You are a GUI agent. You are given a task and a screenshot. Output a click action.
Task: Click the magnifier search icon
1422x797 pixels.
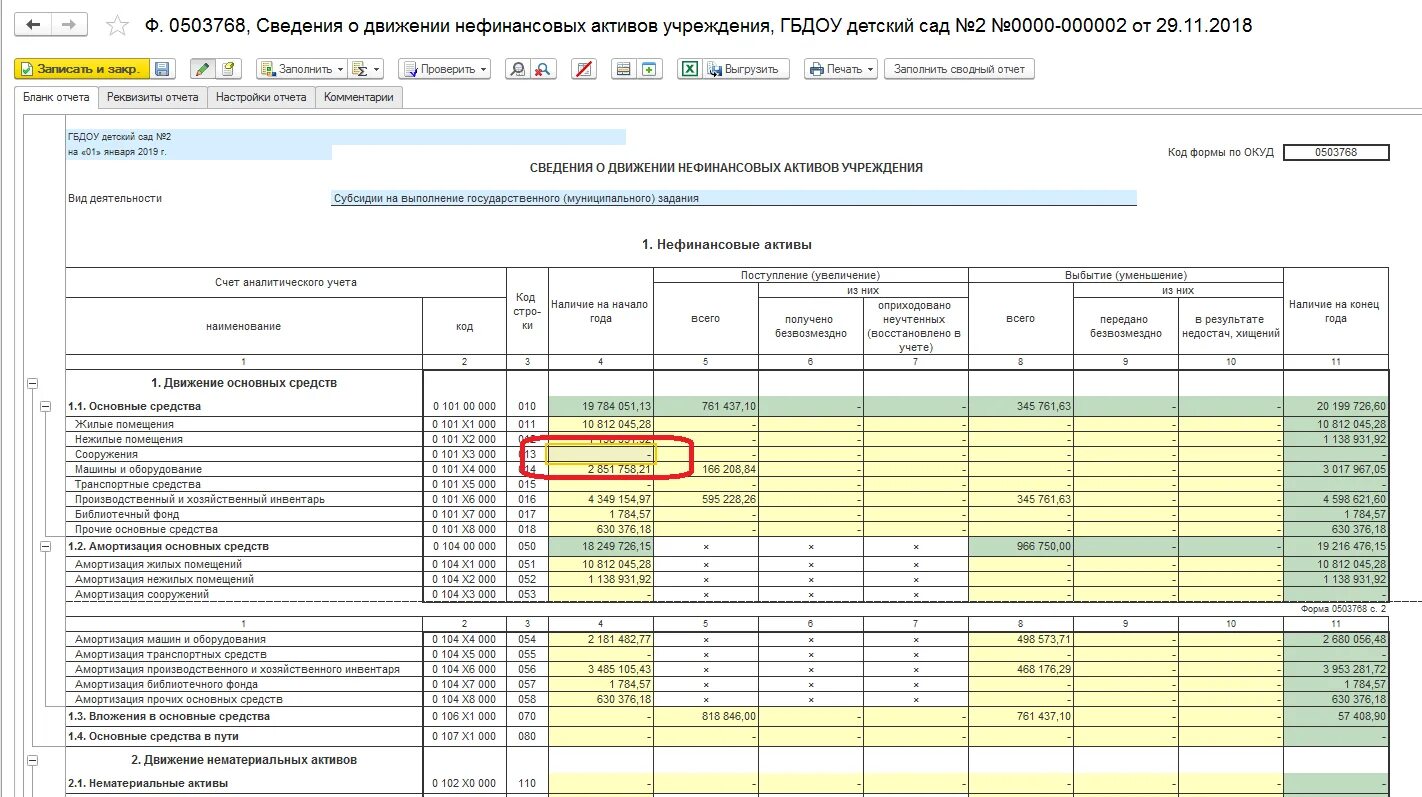coord(520,68)
